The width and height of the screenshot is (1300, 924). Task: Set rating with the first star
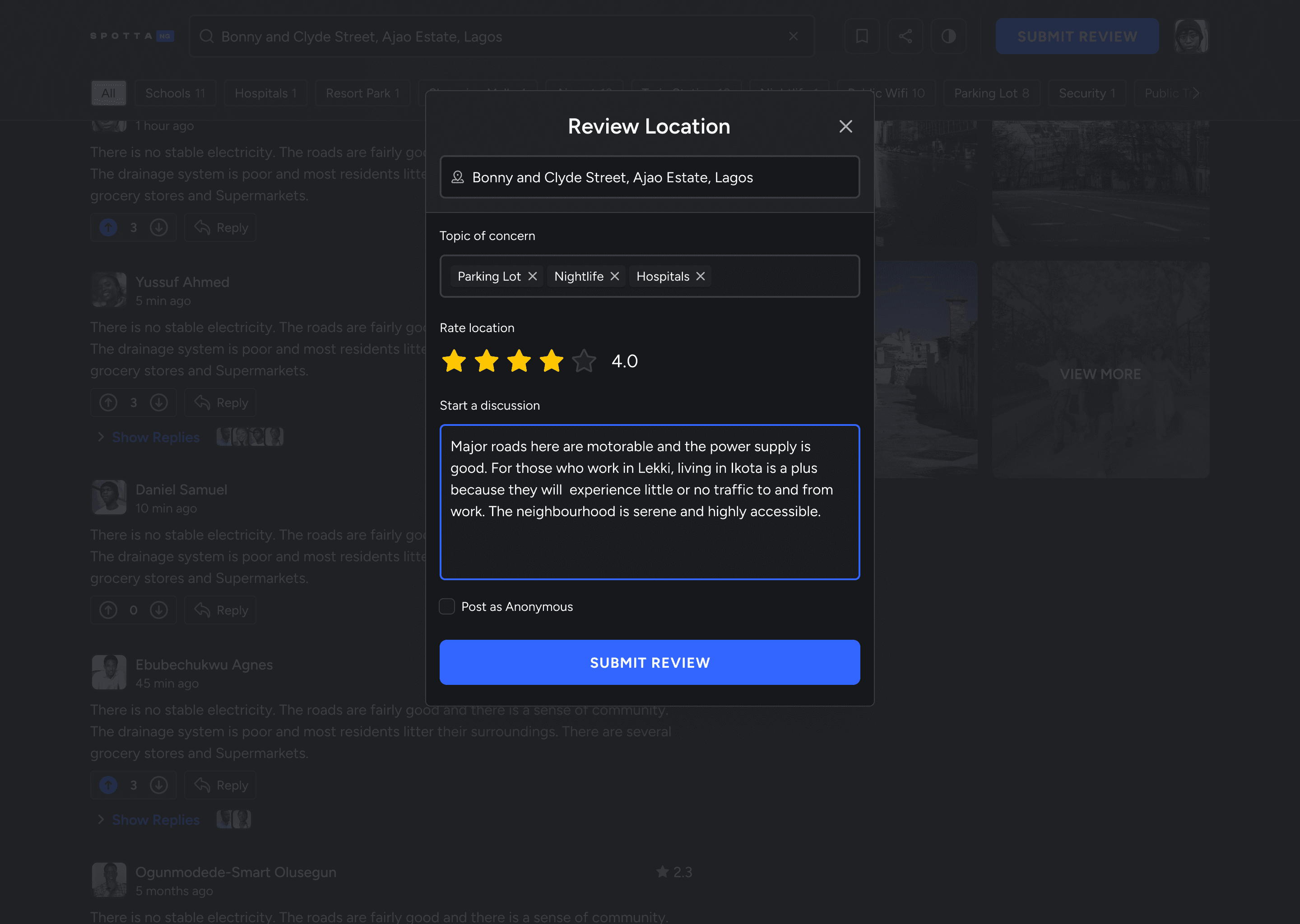point(454,361)
